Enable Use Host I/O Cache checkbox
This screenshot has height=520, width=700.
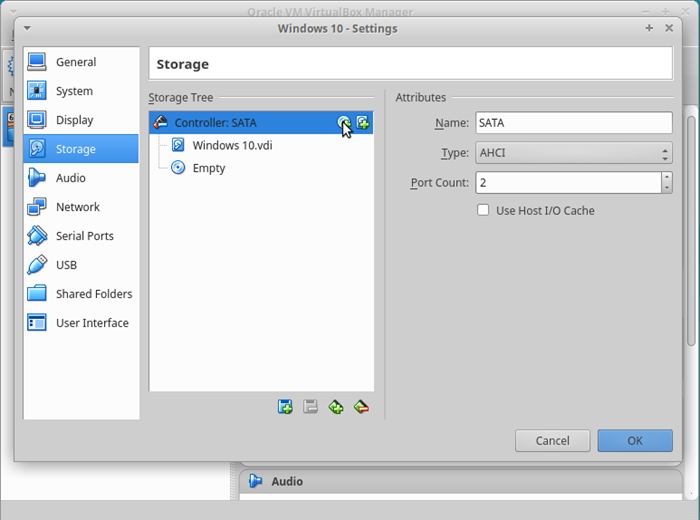(x=483, y=210)
